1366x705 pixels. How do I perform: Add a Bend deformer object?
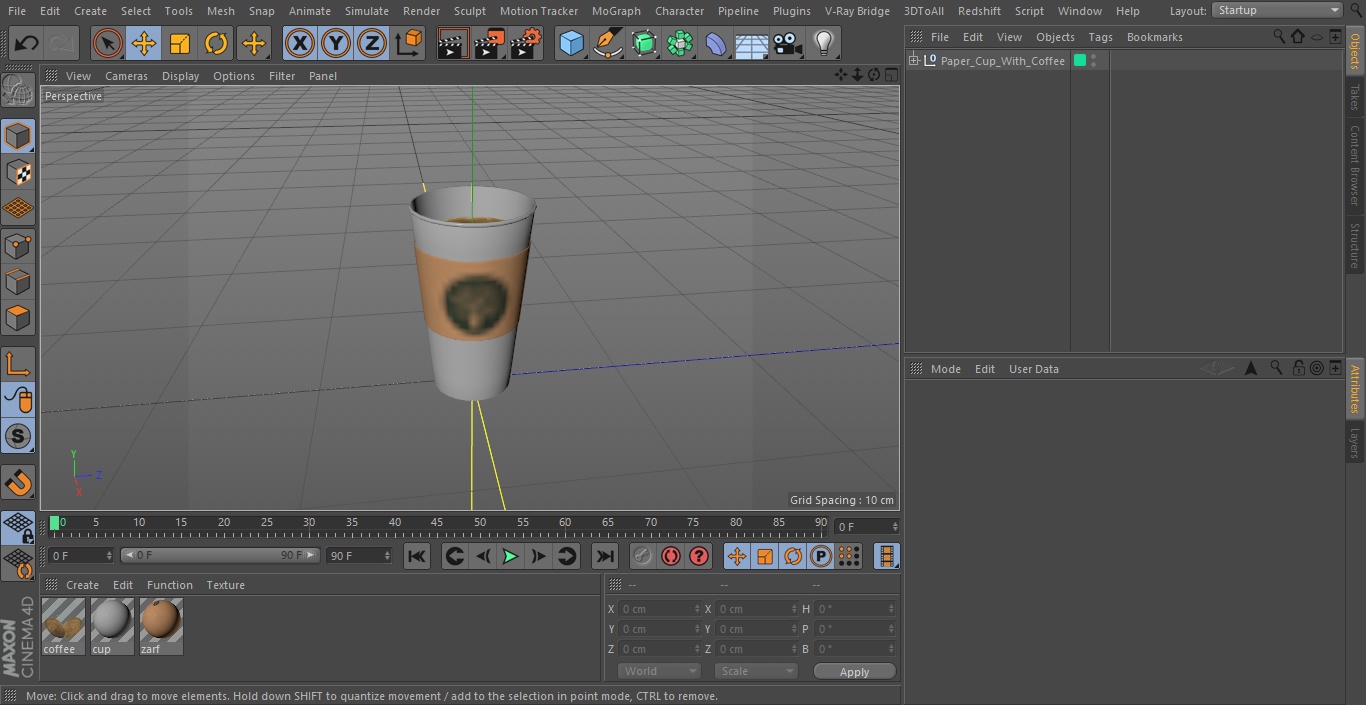716,43
